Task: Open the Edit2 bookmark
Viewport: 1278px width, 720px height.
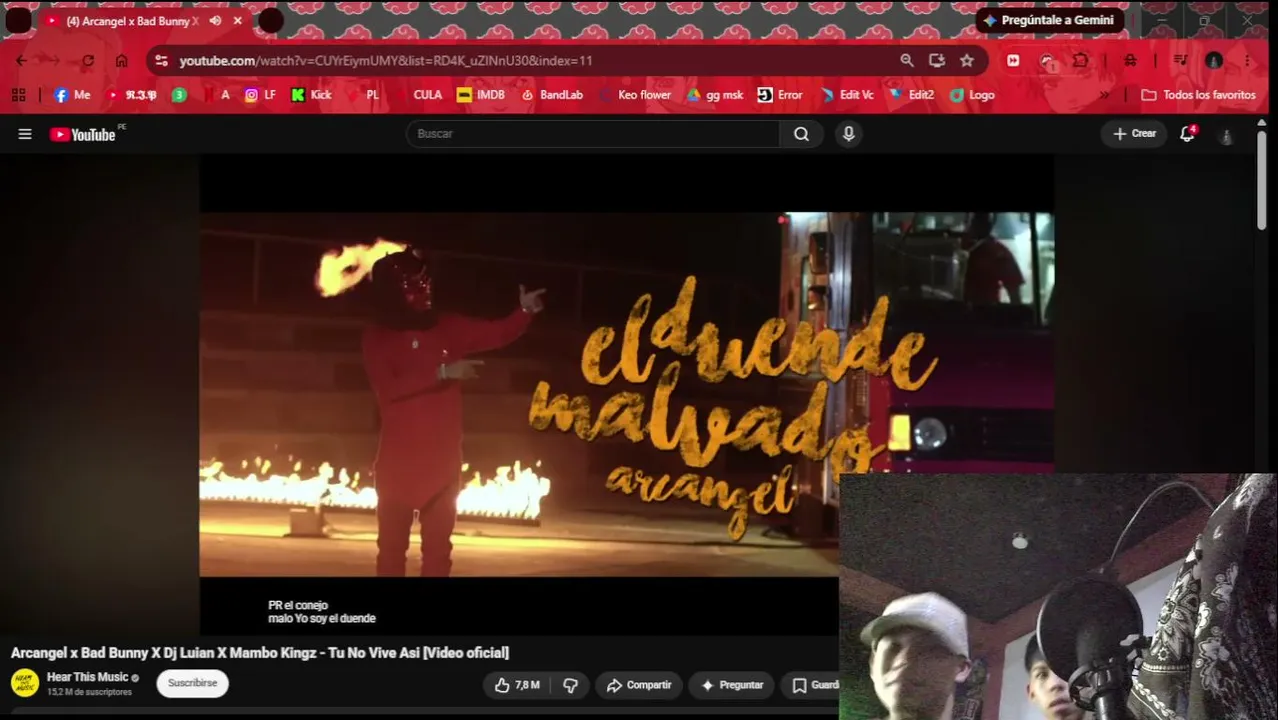Action: coord(911,95)
